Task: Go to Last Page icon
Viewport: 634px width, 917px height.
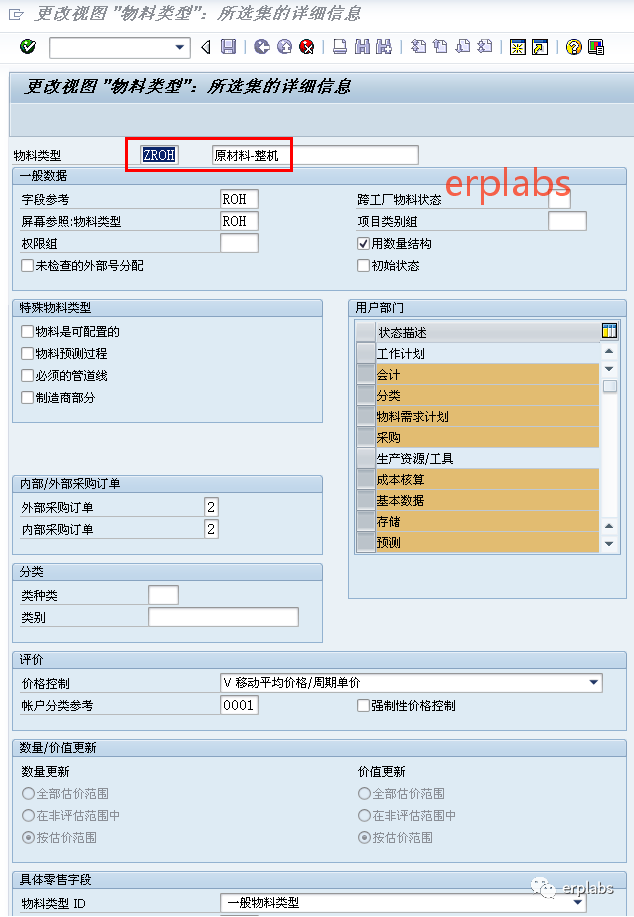Action: coord(485,47)
